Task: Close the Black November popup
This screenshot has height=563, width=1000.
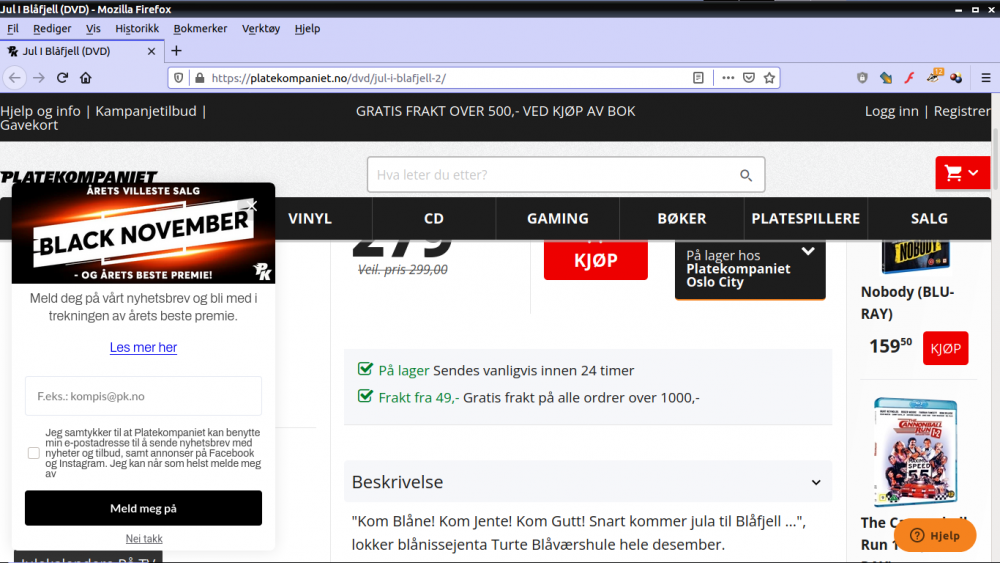Action: point(253,205)
